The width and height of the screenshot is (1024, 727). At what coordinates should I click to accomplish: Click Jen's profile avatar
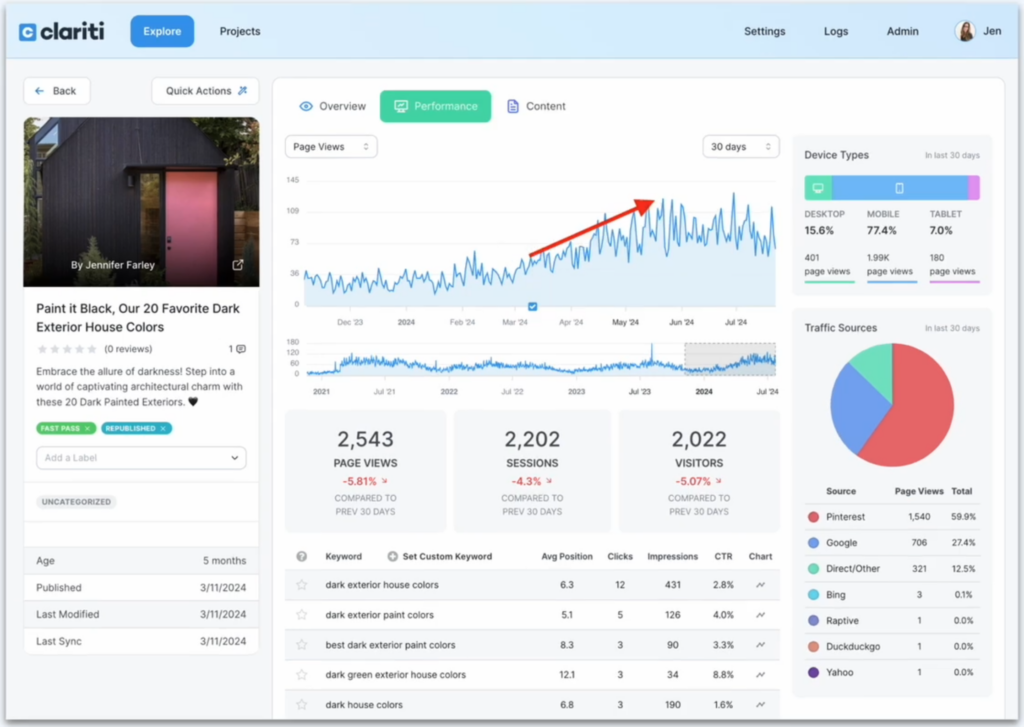[x=965, y=31]
